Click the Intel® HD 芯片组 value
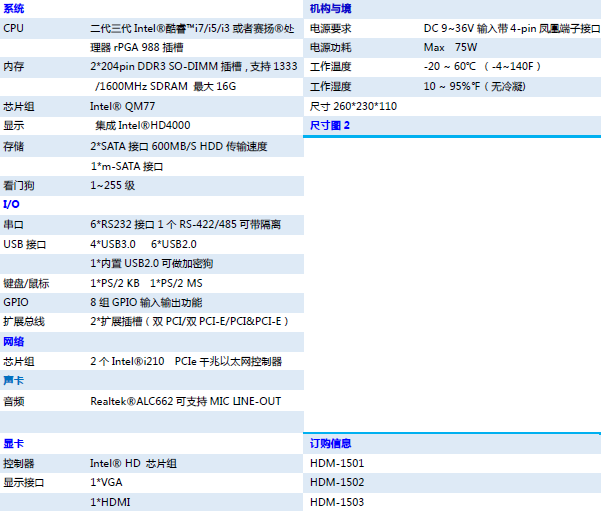 point(133,463)
